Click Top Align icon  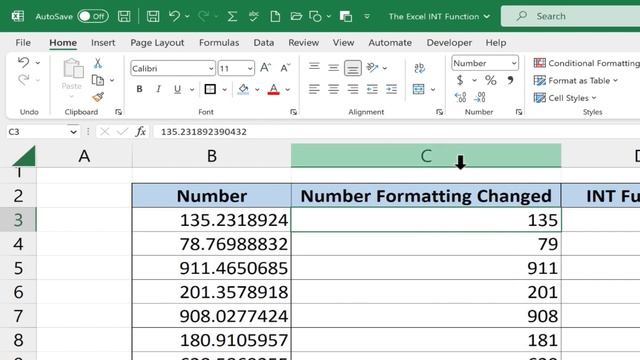pyautogui.click(x=314, y=67)
